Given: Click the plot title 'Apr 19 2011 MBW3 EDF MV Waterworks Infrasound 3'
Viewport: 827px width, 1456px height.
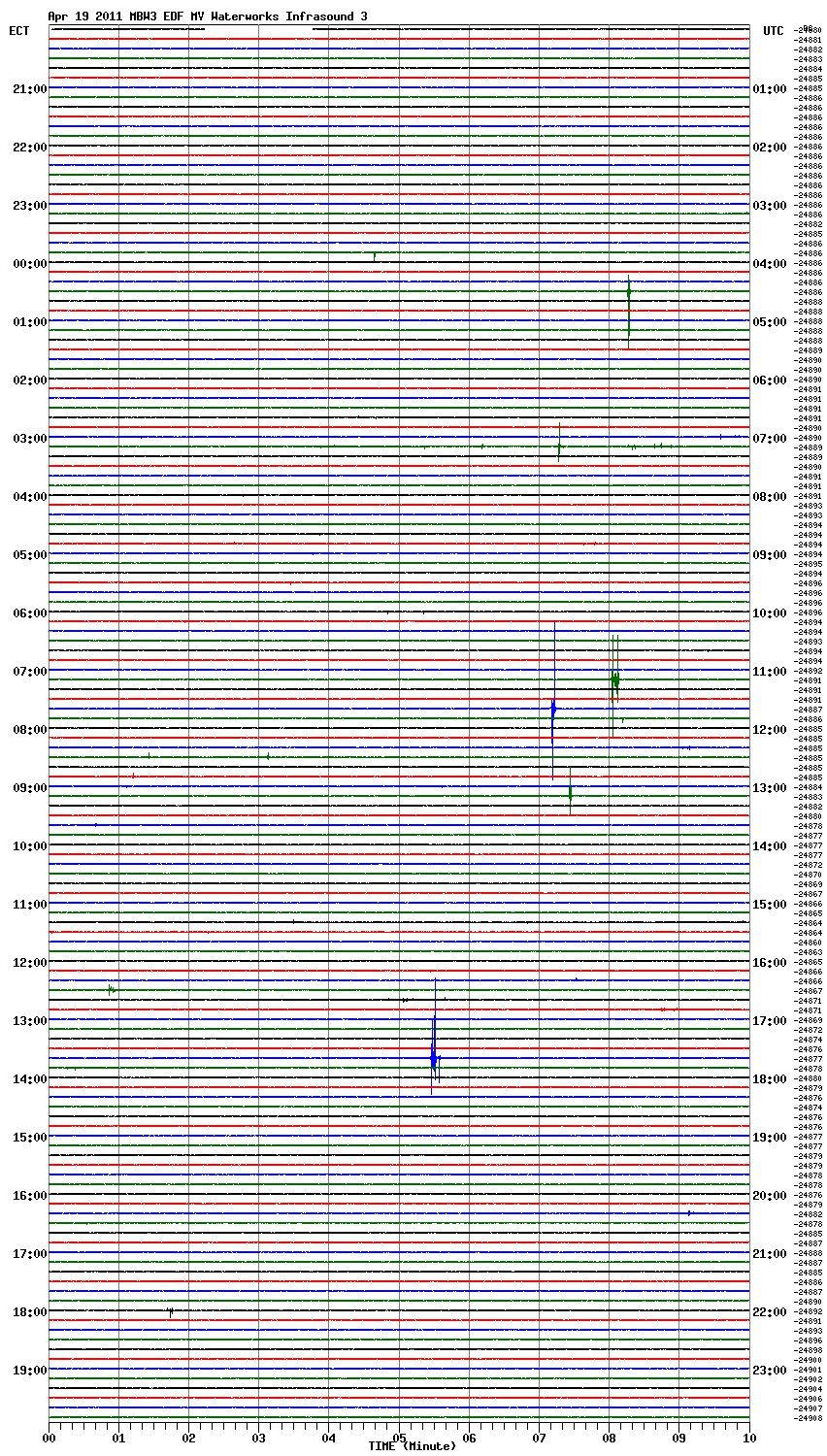Looking at the screenshot, I should 208,17.
